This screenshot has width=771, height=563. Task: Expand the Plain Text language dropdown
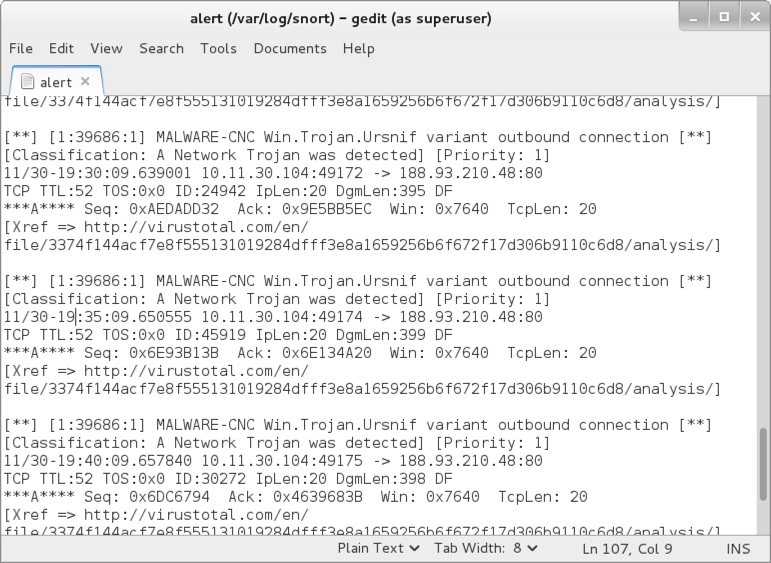point(378,548)
